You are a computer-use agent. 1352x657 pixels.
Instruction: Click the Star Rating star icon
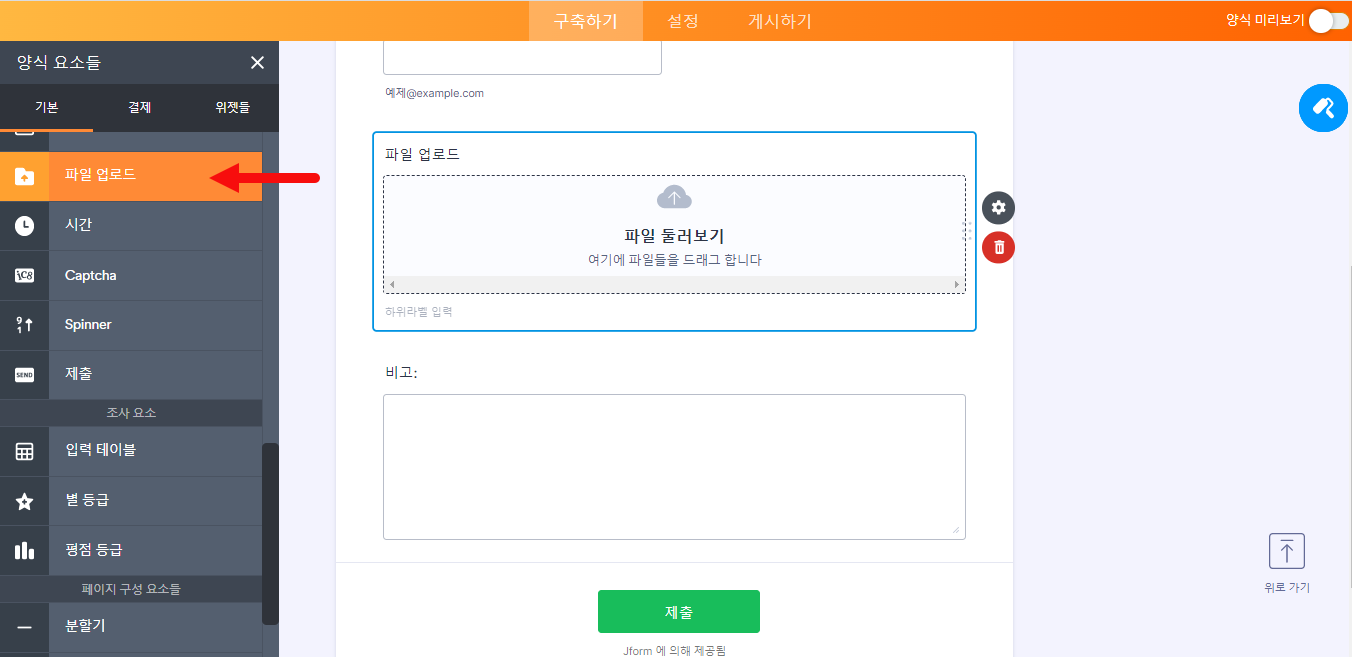24,501
